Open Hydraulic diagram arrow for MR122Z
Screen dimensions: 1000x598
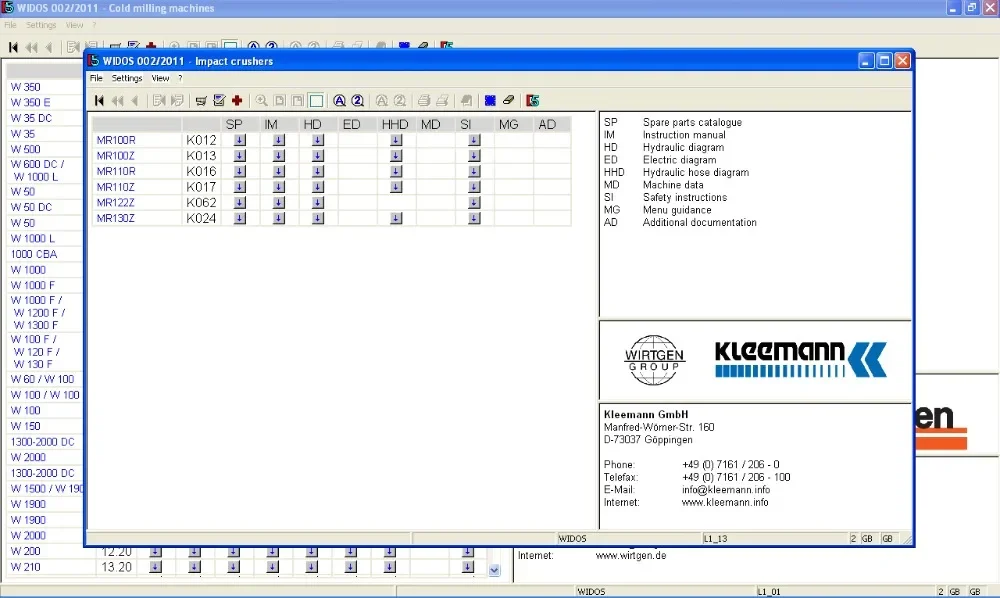pyautogui.click(x=318, y=203)
